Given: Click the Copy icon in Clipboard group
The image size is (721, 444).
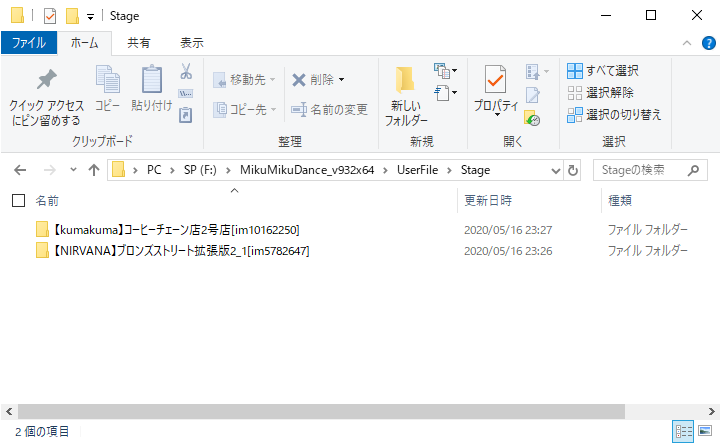Looking at the screenshot, I should coord(108,79).
